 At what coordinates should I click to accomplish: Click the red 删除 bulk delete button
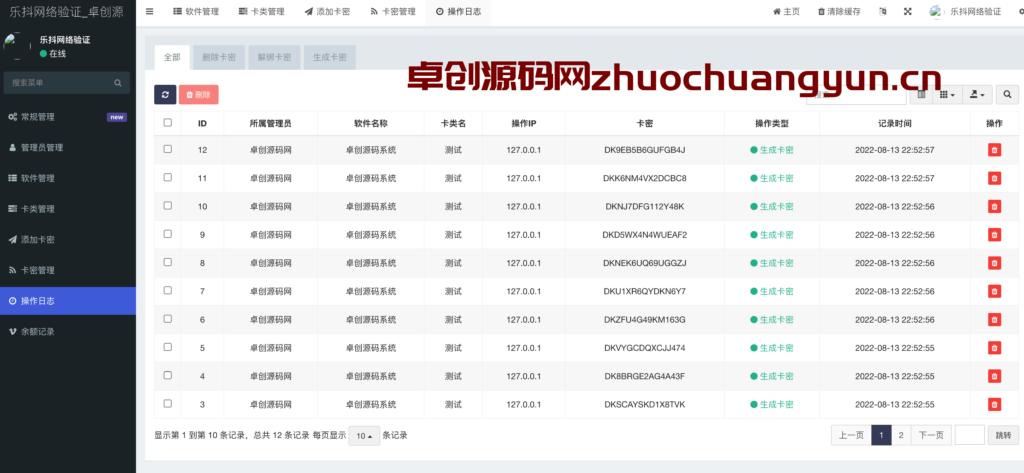pyautogui.click(x=199, y=95)
